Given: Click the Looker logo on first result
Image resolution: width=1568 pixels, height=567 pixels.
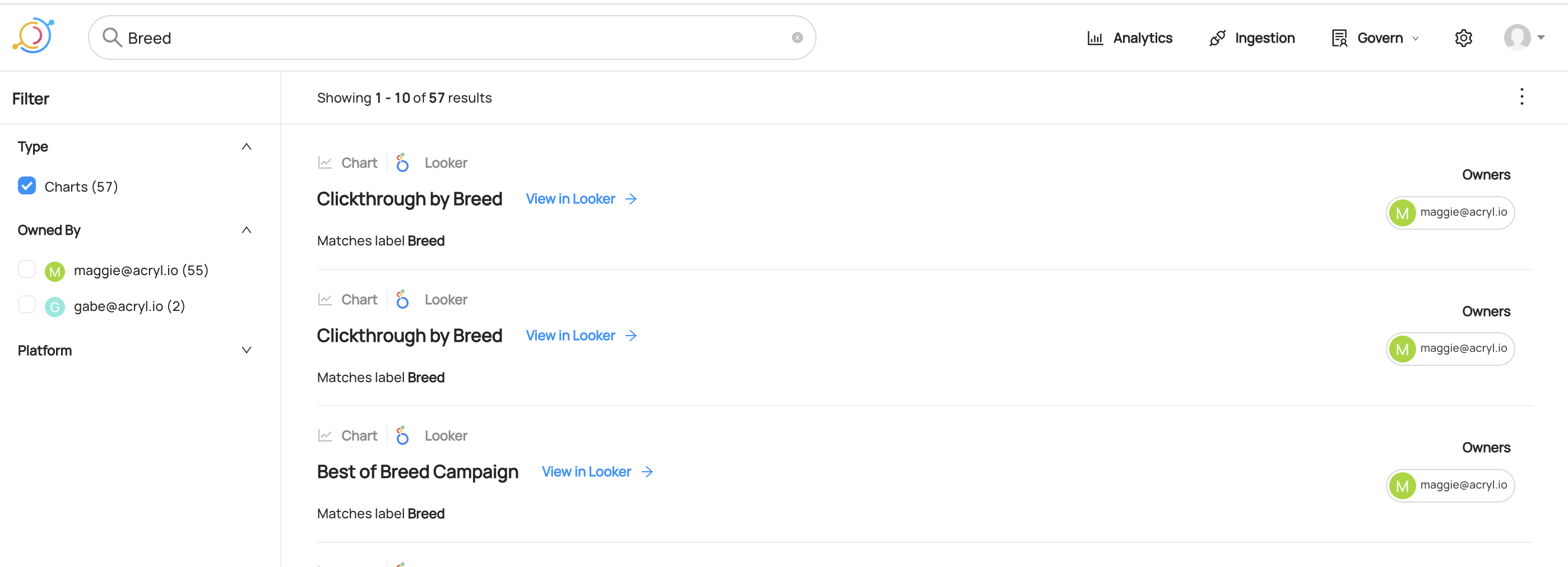Looking at the screenshot, I should coord(402,162).
